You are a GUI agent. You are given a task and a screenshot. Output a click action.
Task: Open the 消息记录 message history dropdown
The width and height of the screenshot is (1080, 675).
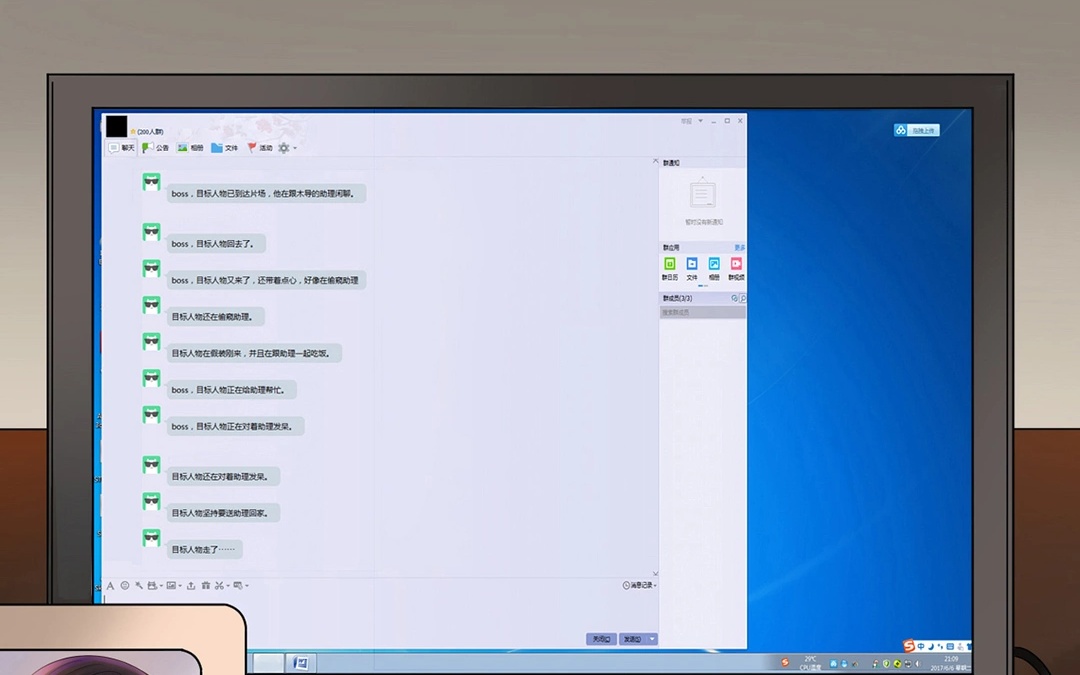pyautogui.click(x=640, y=585)
